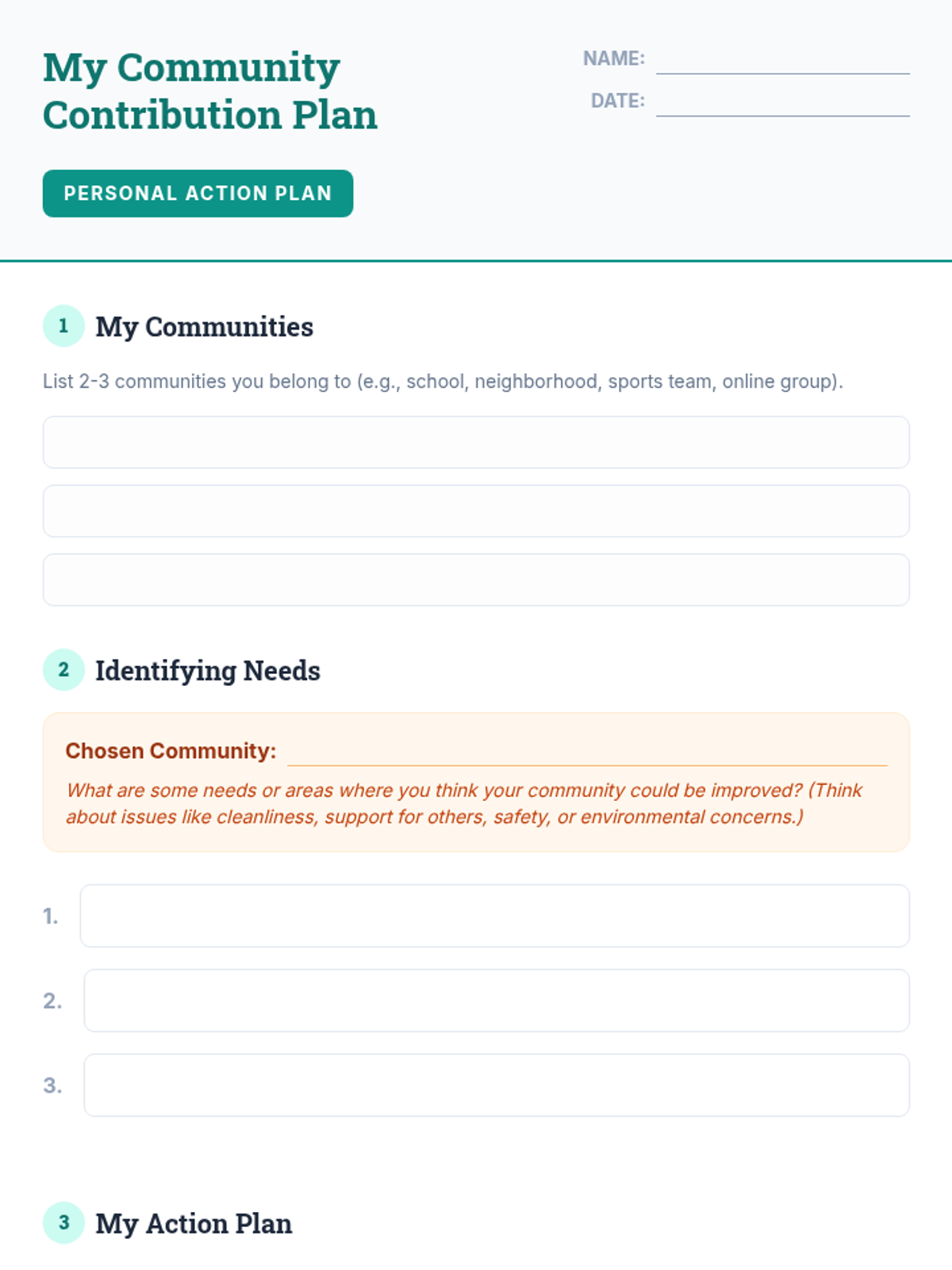Screen dimensions: 952x1270
Task: Click the second community entry box
Action: pyautogui.click(x=476, y=511)
